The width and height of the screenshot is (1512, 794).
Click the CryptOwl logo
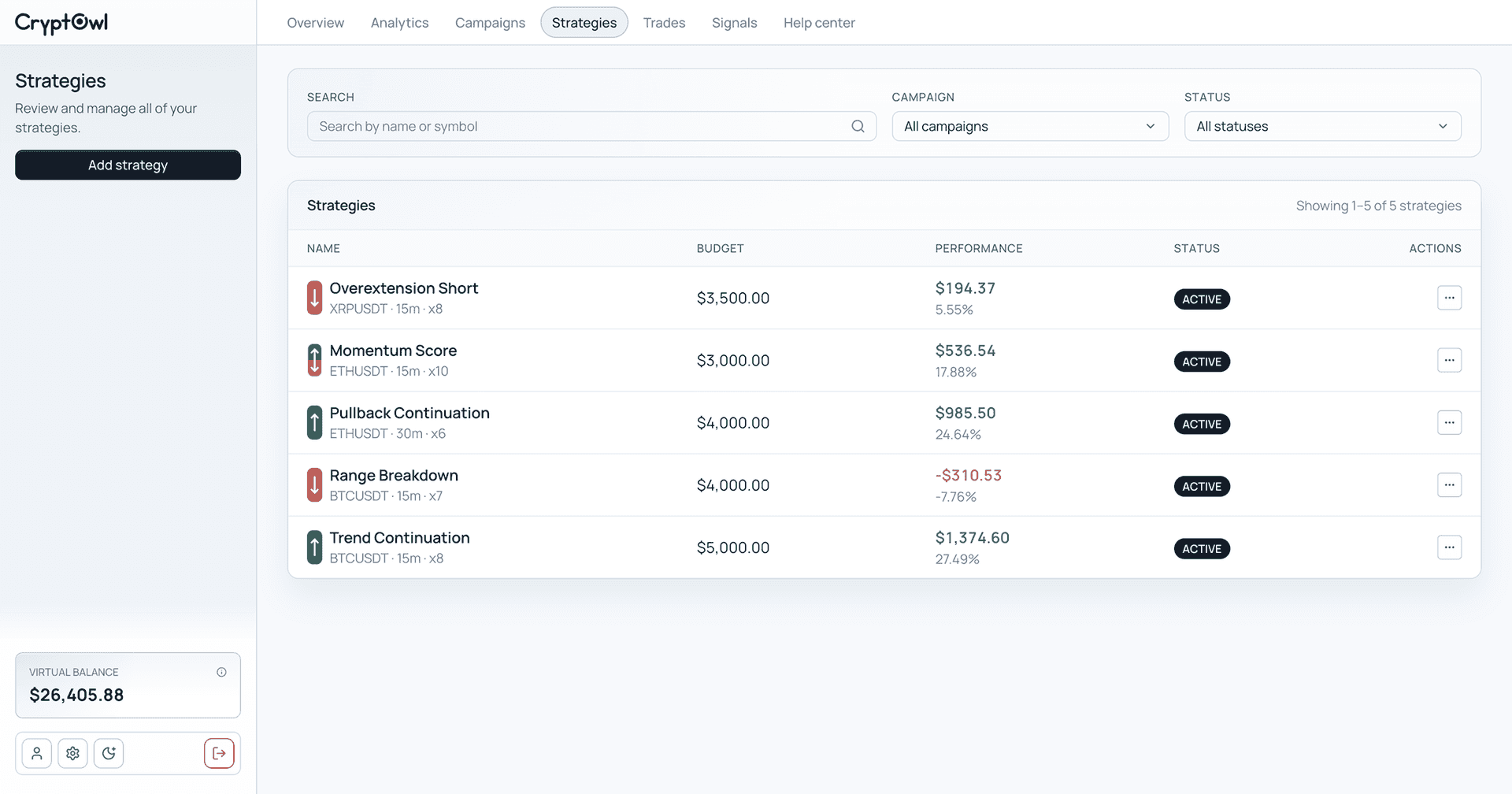(61, 23)
